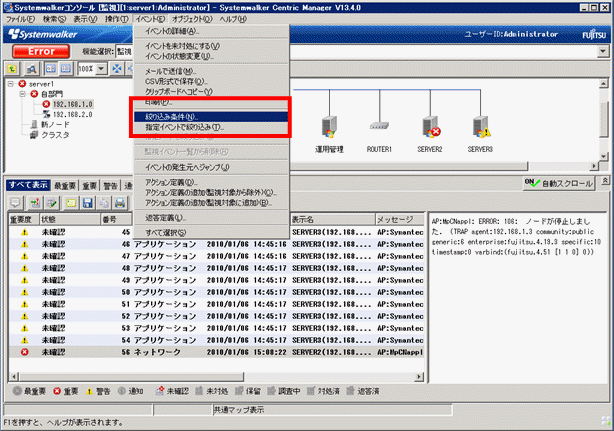This screenshot has width=614, height=431.
Task: Select the map view mode icon
Action: (51, 69)
